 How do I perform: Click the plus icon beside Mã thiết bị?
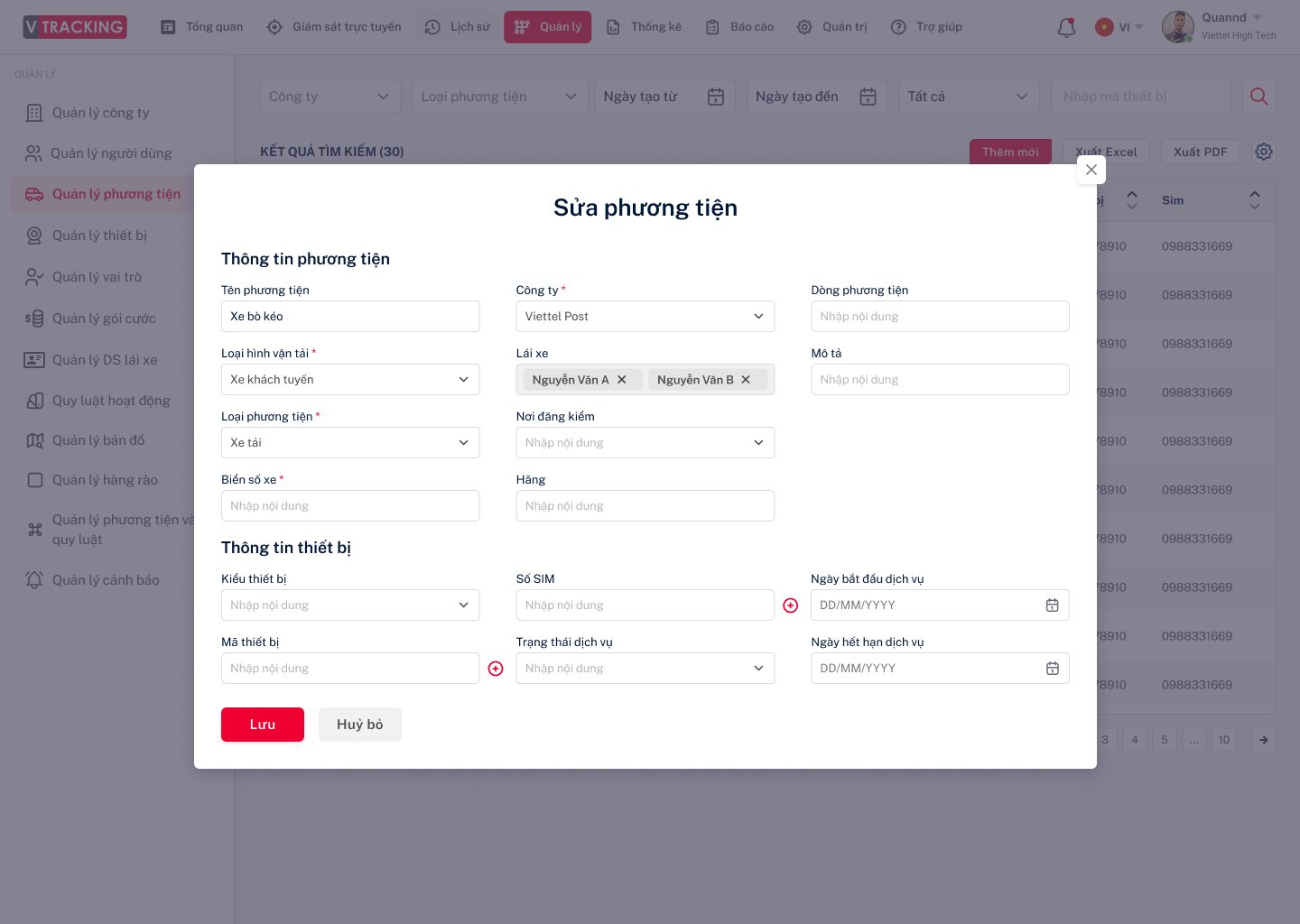[x=496, y=669]
